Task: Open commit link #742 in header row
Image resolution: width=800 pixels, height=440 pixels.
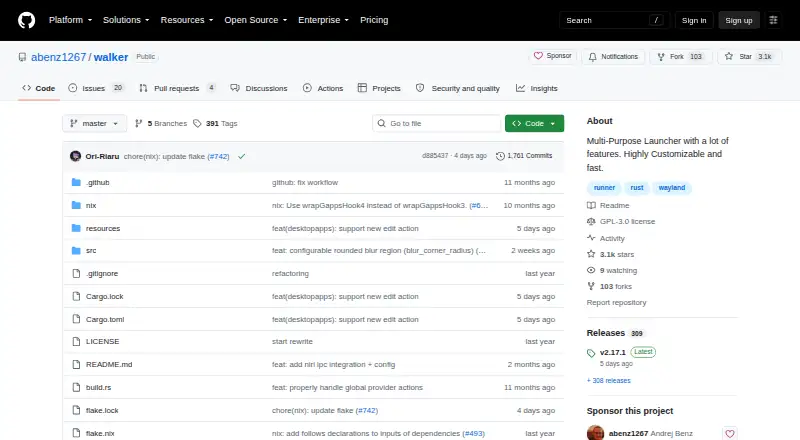Action: tap(218, 156)
